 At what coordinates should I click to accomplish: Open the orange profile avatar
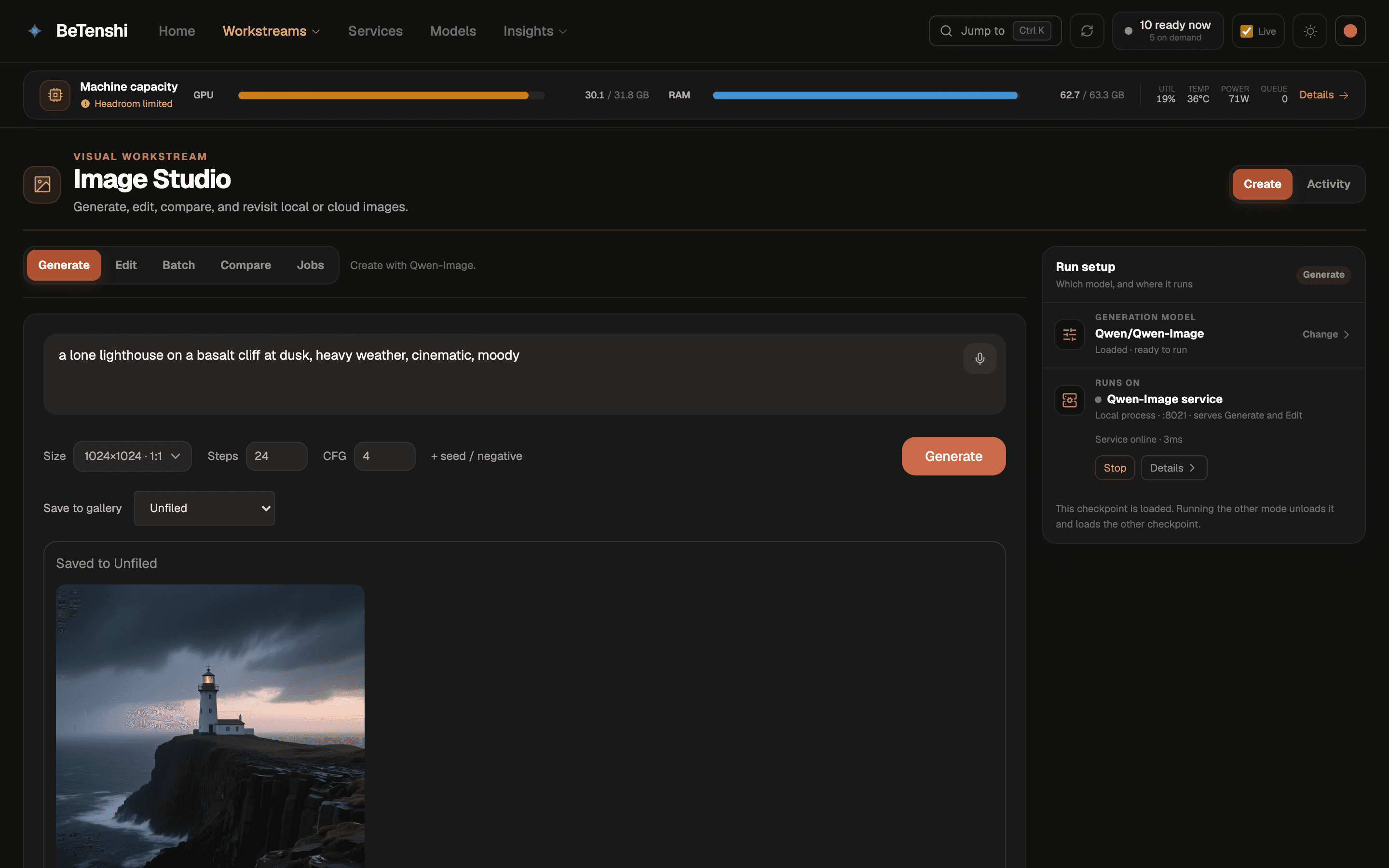pos(1350,31)
